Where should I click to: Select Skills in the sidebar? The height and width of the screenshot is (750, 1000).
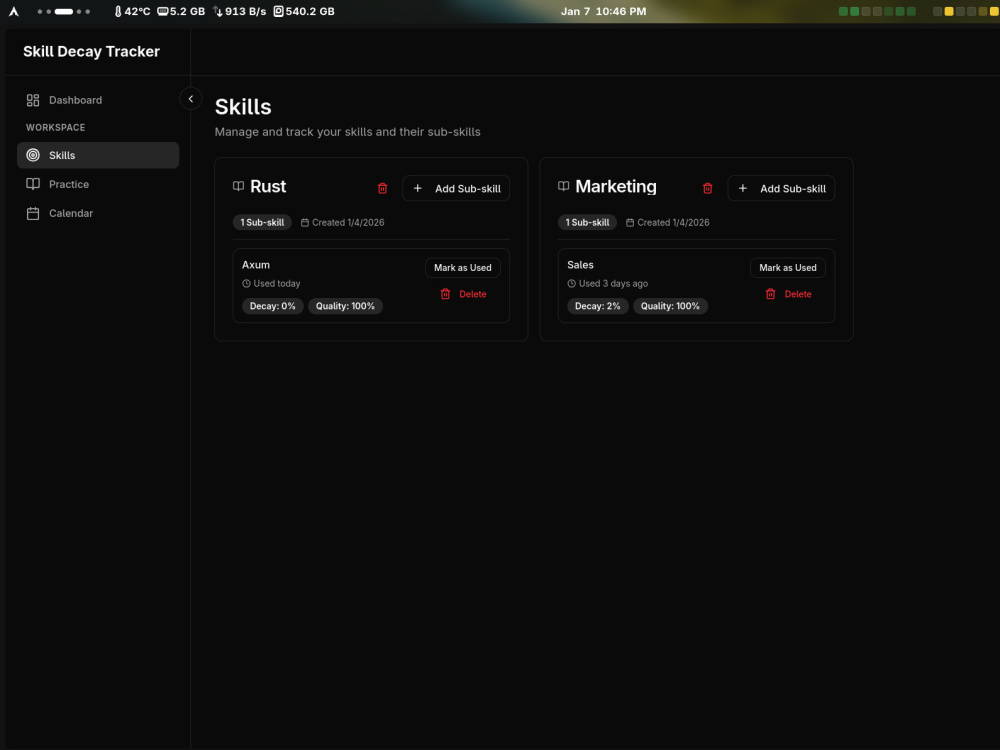98,155
